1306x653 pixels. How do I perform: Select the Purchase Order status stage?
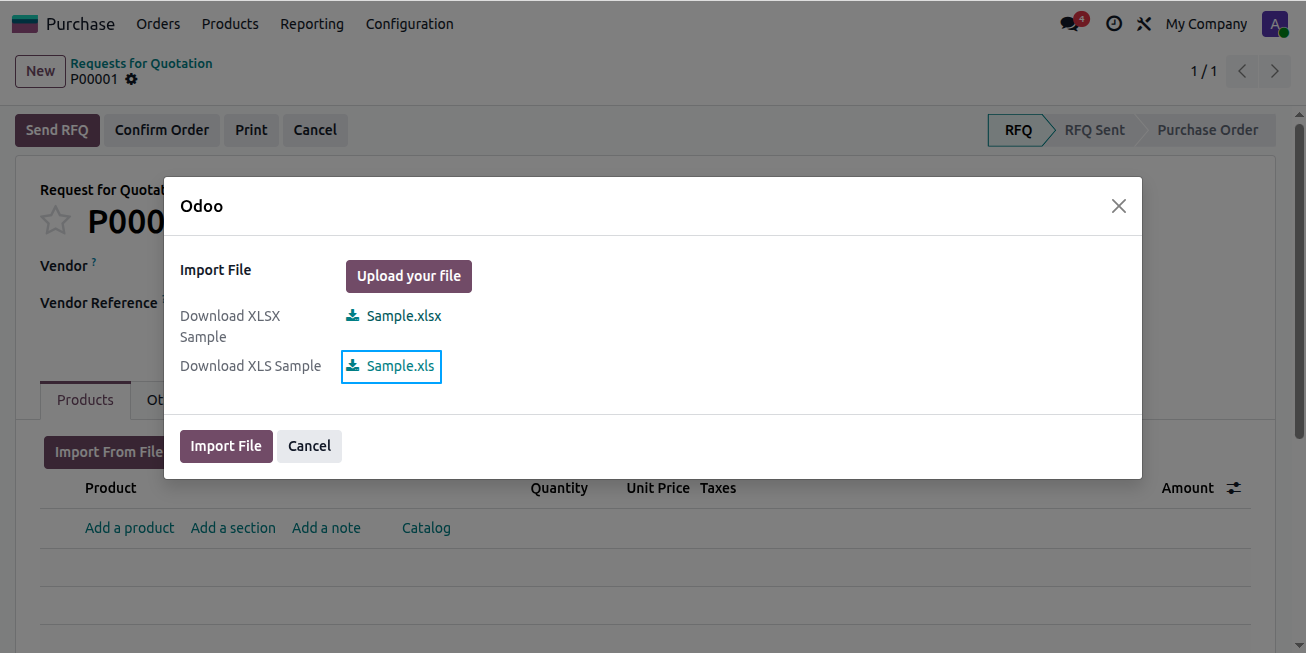[1207, 130]
